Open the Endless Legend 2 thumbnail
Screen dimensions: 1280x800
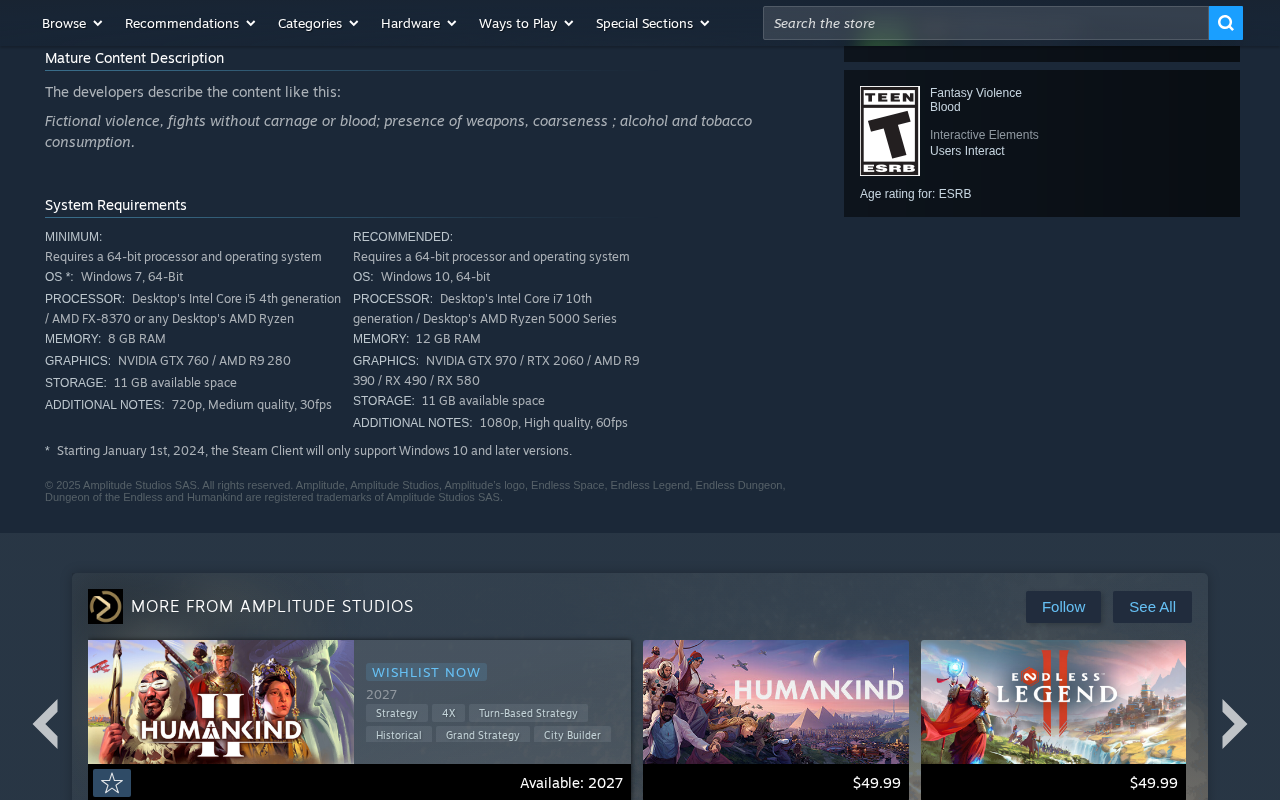tap(1053, 702)
